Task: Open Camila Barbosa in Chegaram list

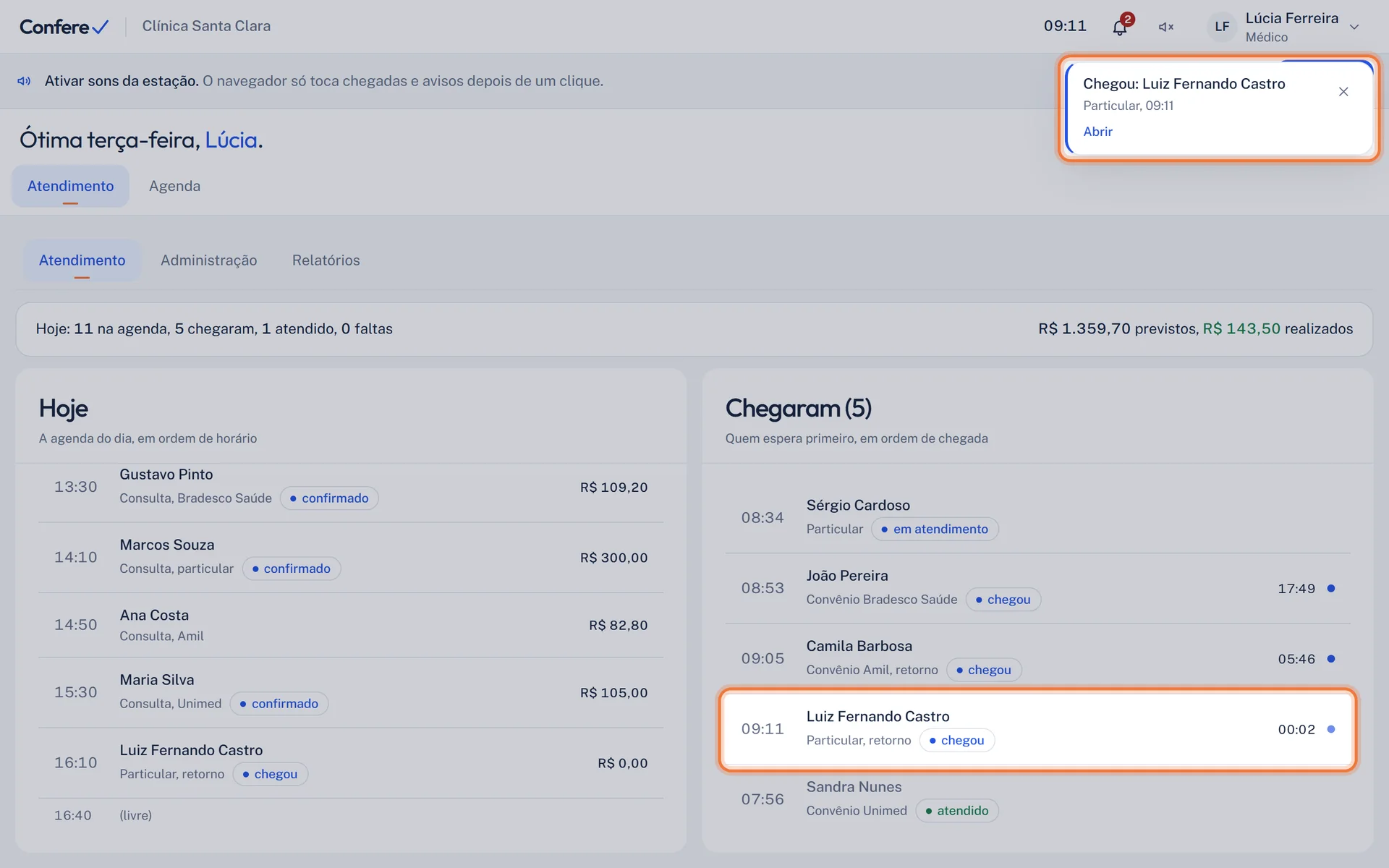Action: tap(1037, 658)
